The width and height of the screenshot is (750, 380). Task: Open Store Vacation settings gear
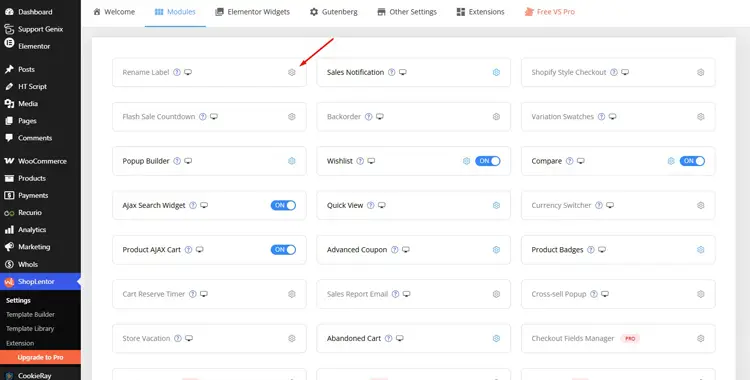tap(292, 338)
